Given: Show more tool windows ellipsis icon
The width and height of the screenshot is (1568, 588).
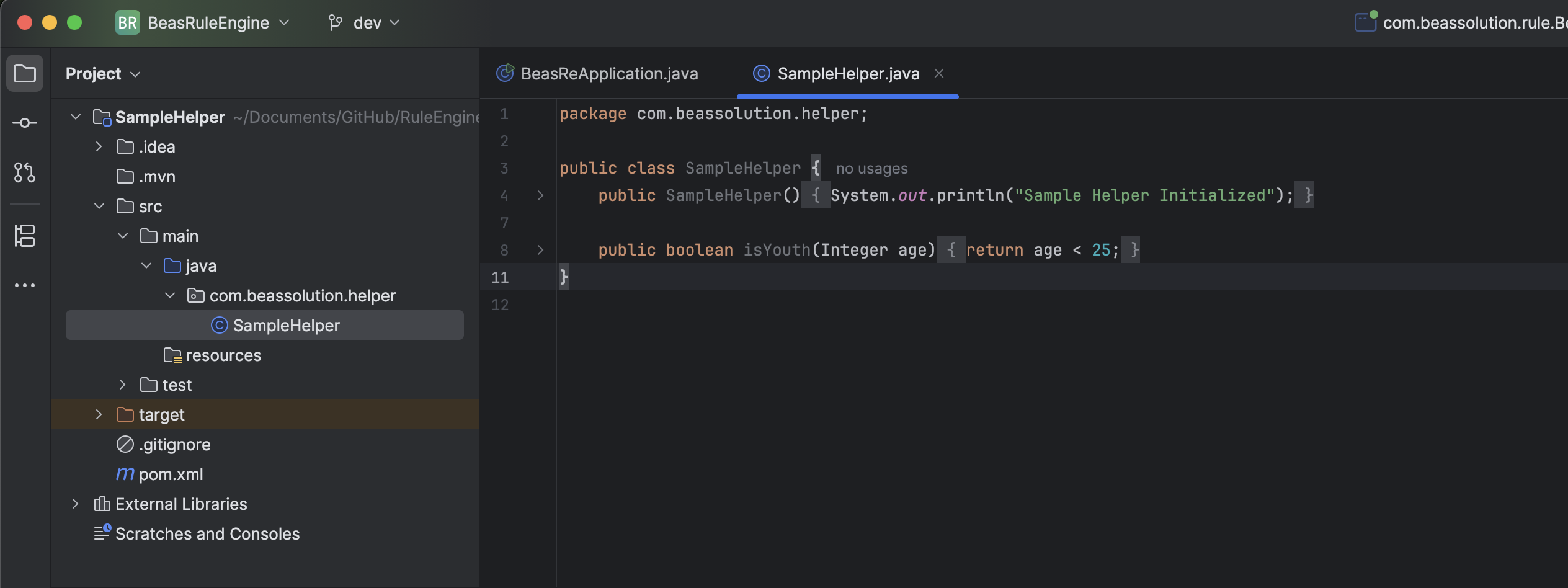Looking at the screenshot, I should tap(25, 285).
